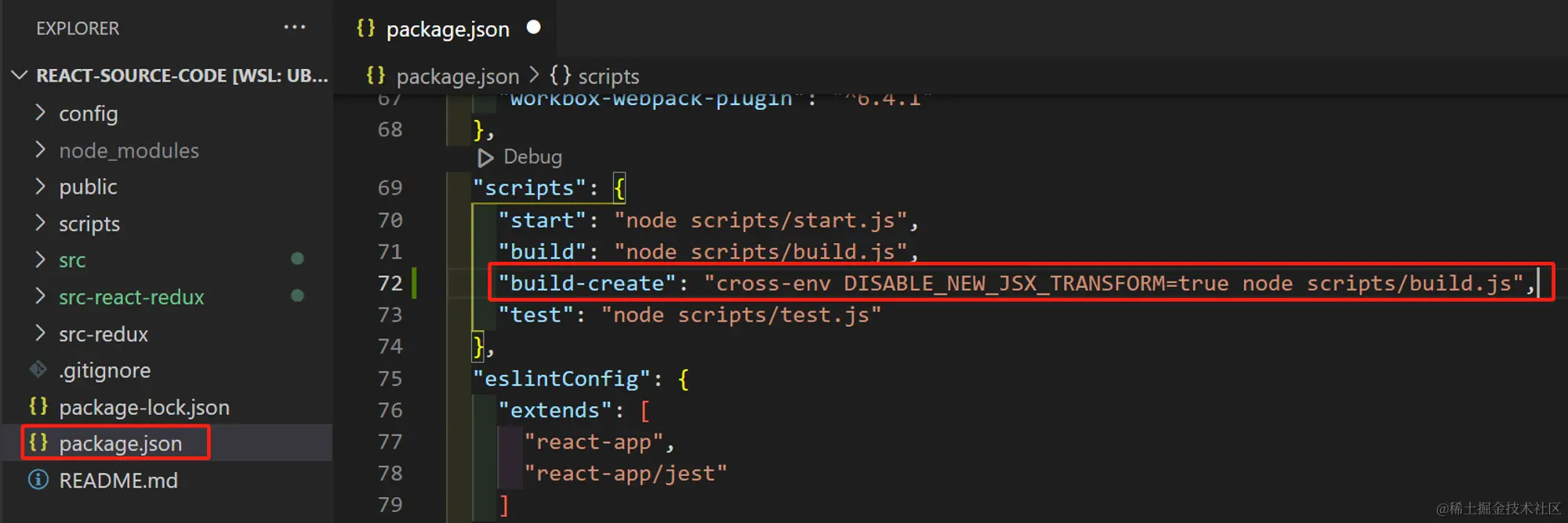The image size is (1568, 523).
Task: Switch to the package.json editor tab
Action: (448, 29)
